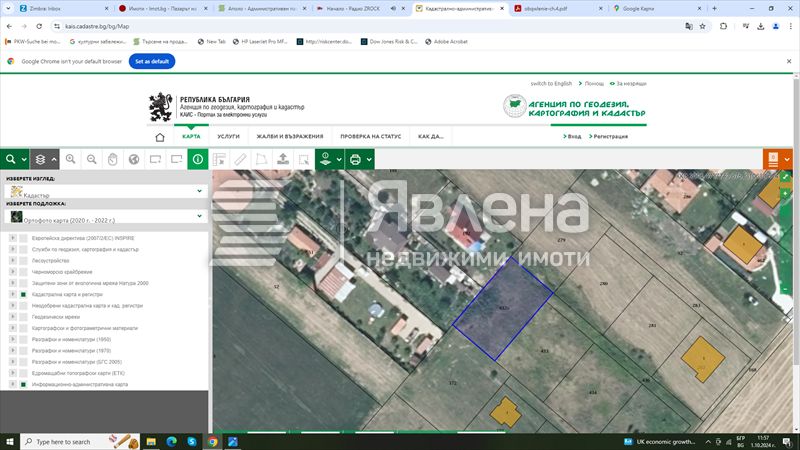Expand the print options dropdown arrow
Viewport: 800px width, 450px height.
369,160
